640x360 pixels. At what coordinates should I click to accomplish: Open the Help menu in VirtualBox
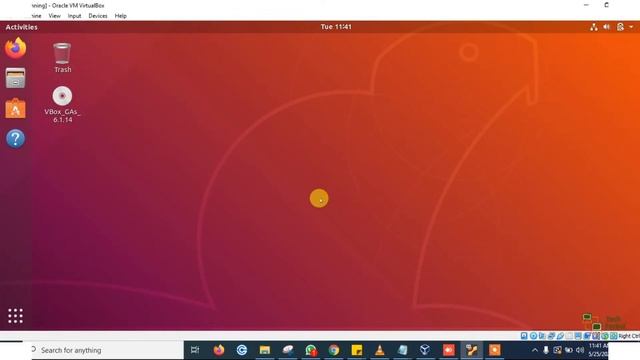pyautogui.click(x=120, y=16)
